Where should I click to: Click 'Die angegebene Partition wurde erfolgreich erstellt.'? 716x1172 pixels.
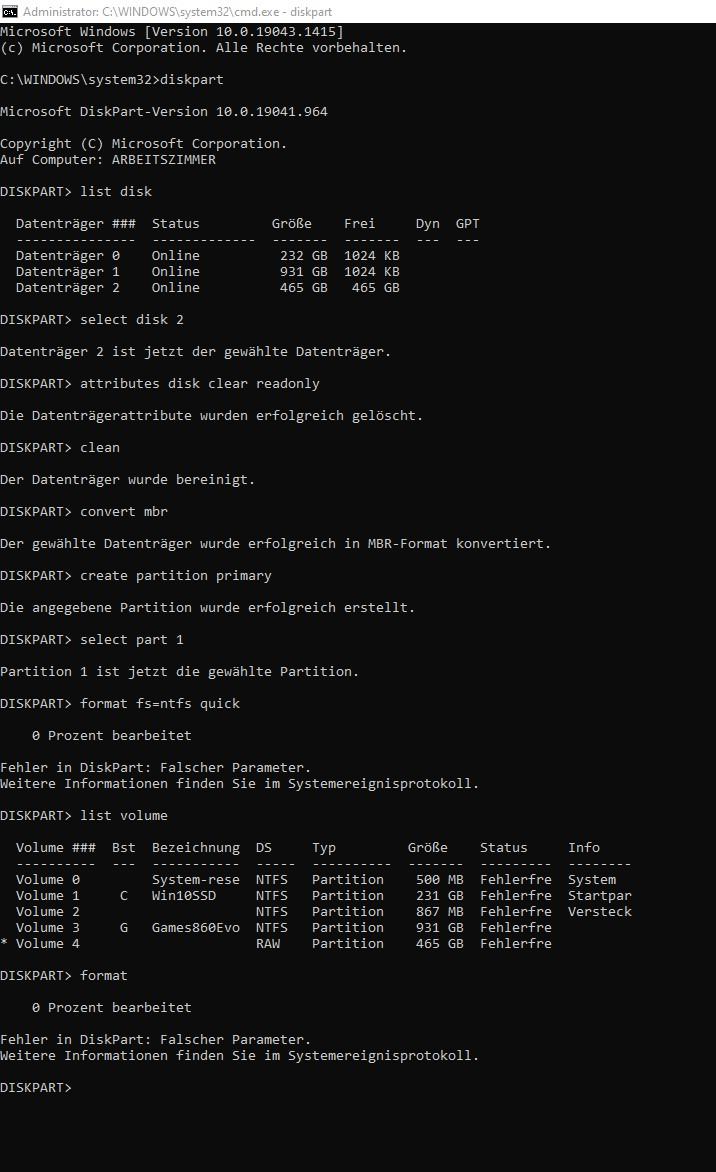pyautogui.click(x=208, y=608)
